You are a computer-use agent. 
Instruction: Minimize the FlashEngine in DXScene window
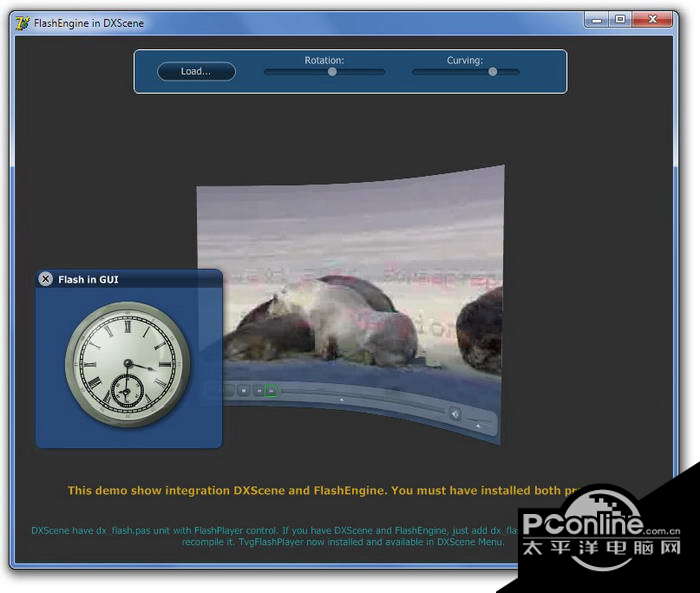point(597,20)
